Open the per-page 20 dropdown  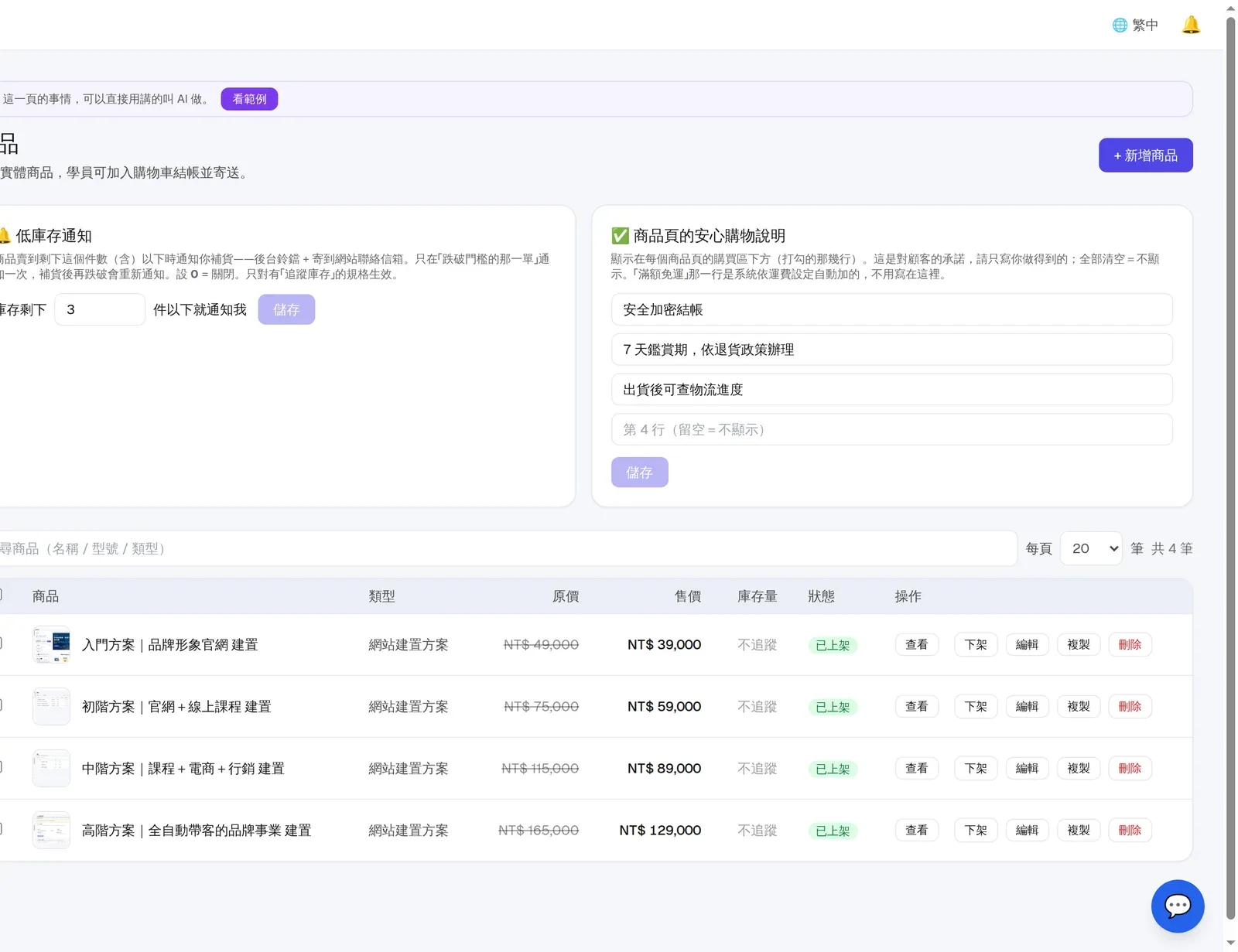(1091, 548)
